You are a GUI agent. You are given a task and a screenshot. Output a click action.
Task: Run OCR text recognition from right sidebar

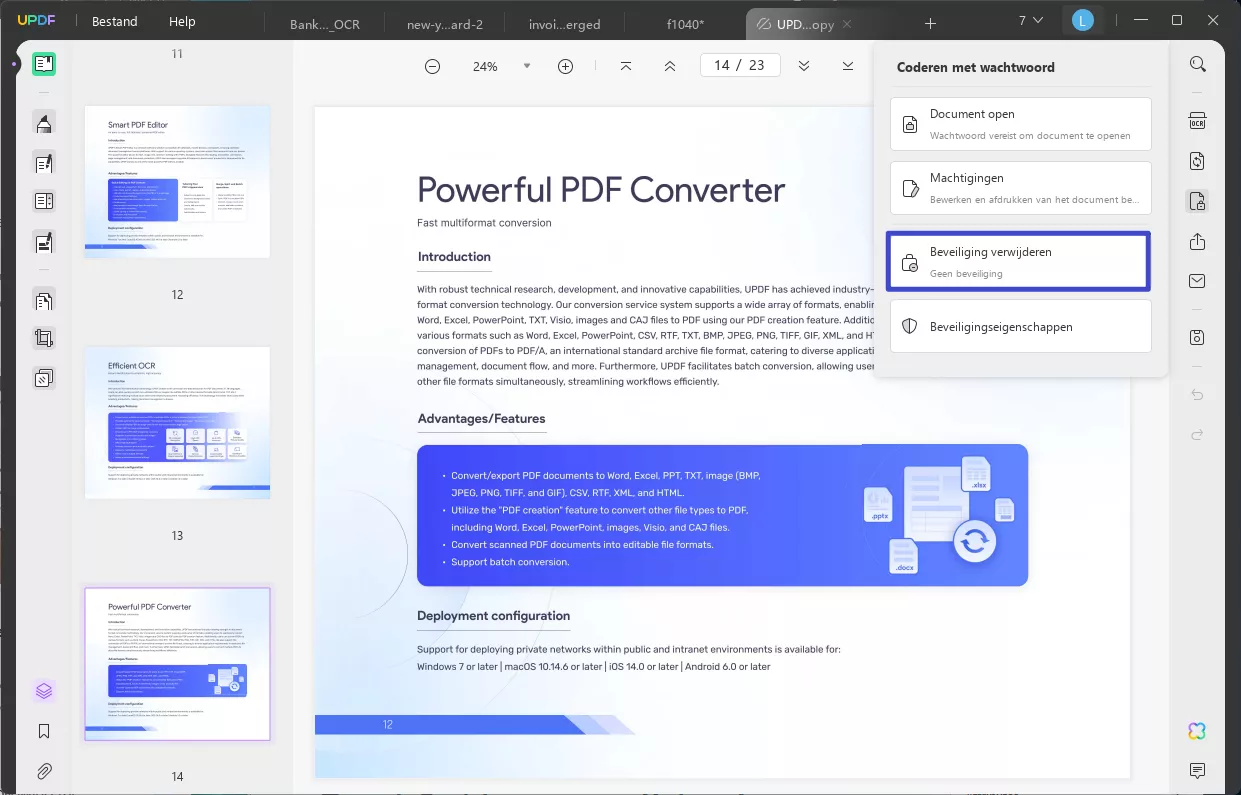point(1197,121)
